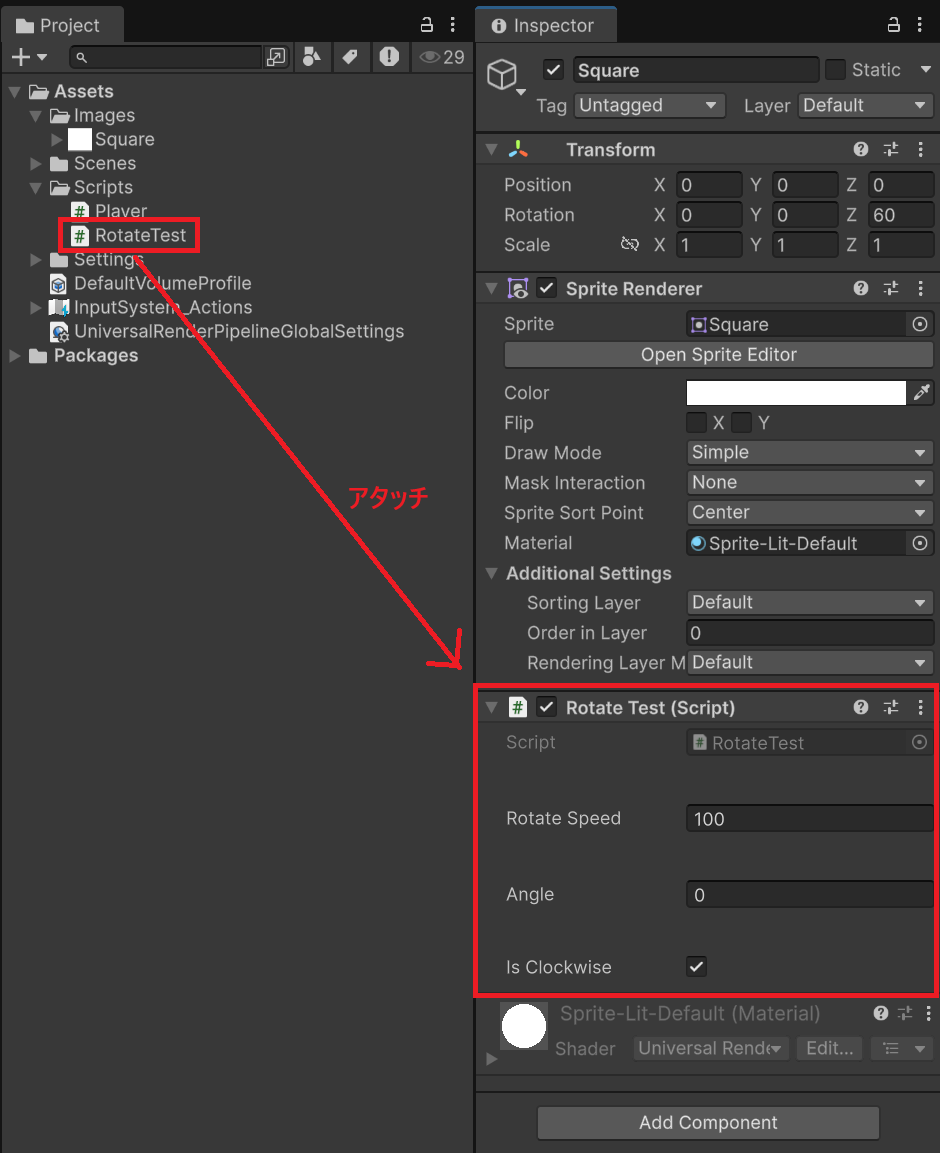Click the Transform component help icon
Screen dimensions: 940x1153
pyautogui.click(x=861, y=150)
